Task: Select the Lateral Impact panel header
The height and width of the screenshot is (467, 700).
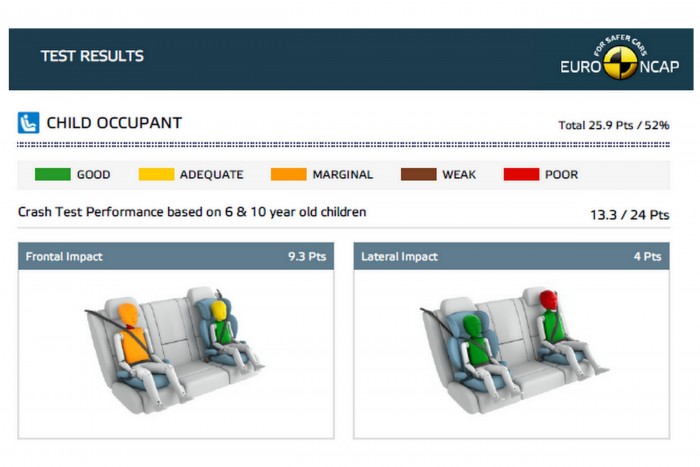Action: [510, 257]
